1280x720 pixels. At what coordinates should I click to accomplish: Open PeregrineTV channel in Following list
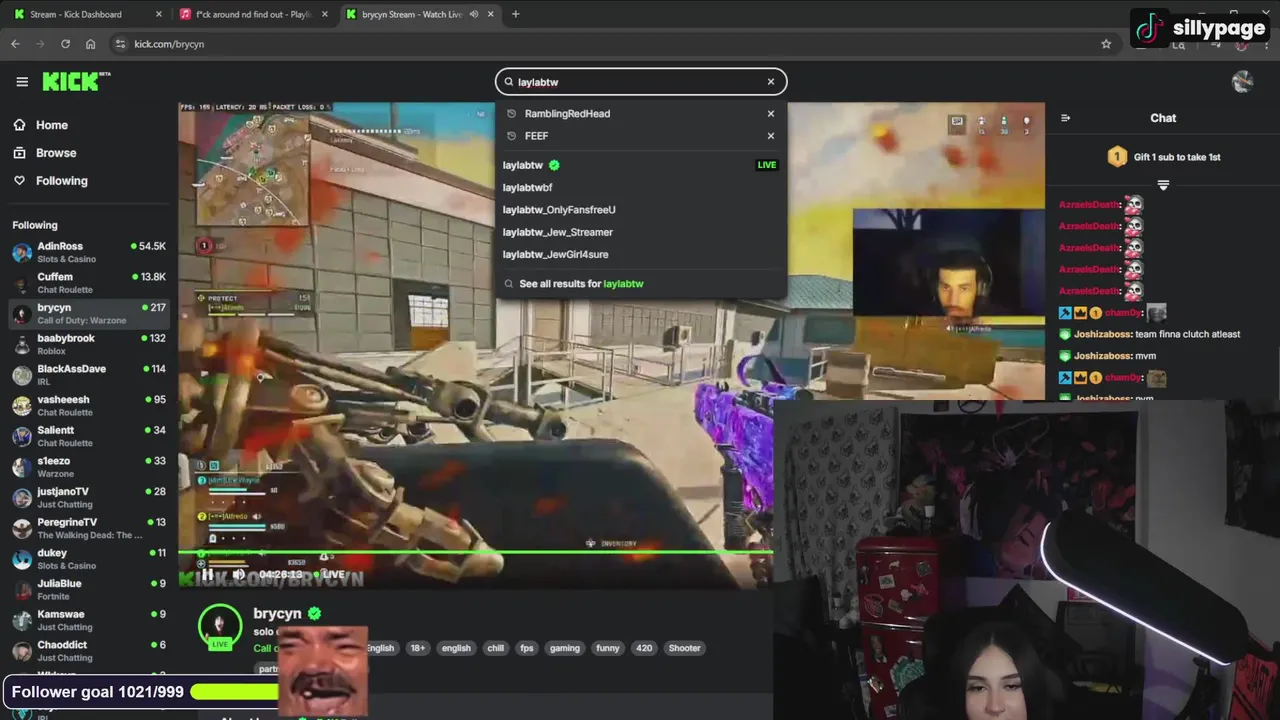point(88,528)
